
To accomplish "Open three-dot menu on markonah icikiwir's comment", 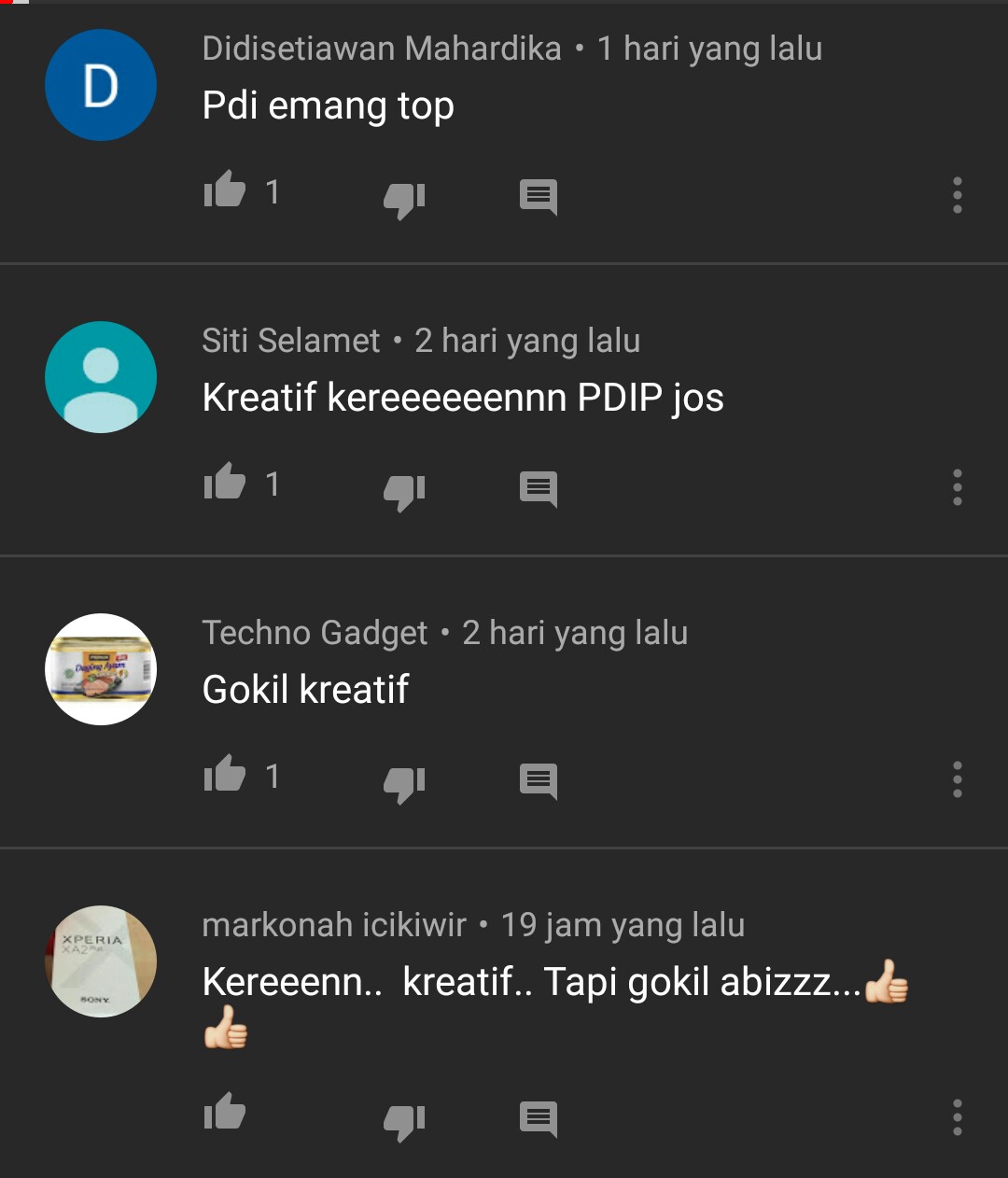I will click(x=957, y=1117).
